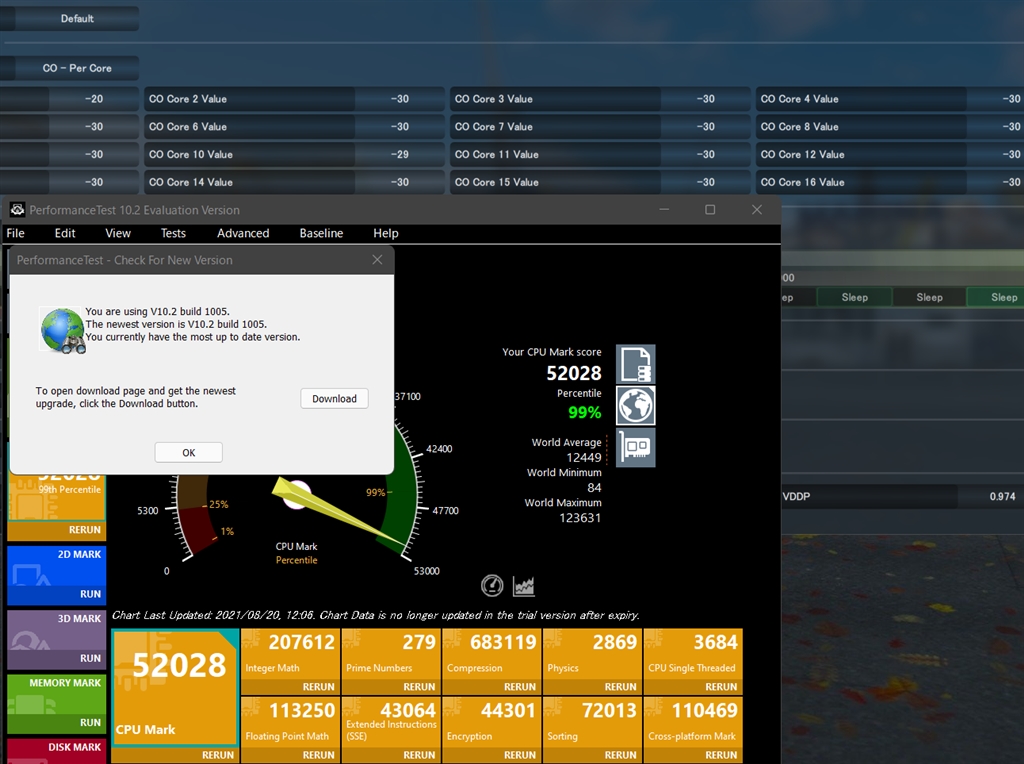This screenshot has height=764, width=1024.
Task: Open the Baseline menu
Action: (x=321, y=233)
